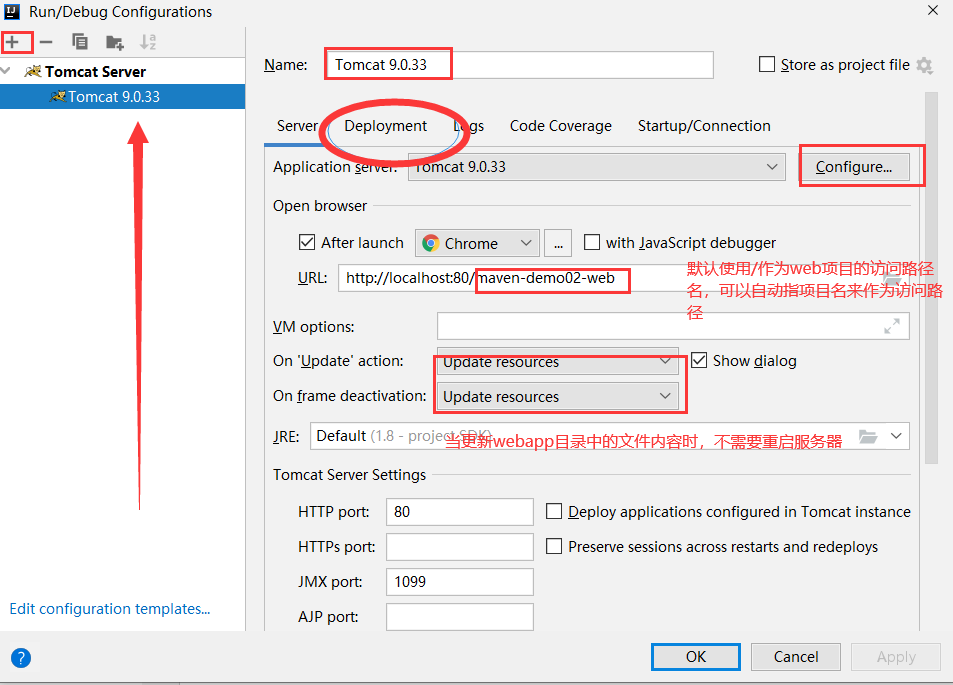The width and height of the screenshot is (953, 685).
Task: Click the Name input field
Action: (x=520, y=64)
